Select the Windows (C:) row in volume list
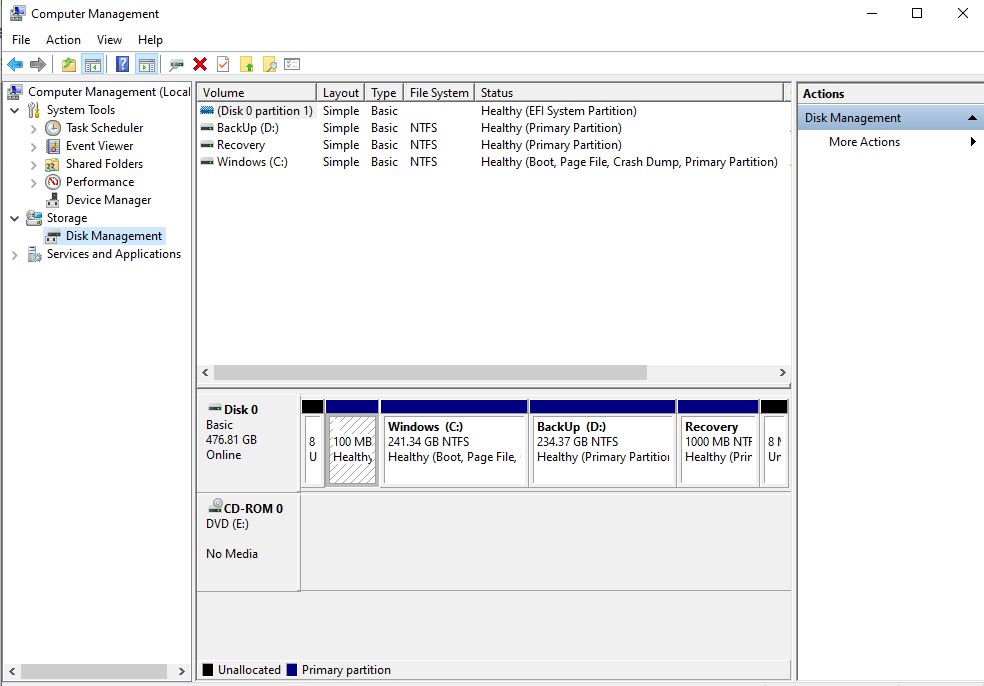This screenshot has height=686, width=984. [x=493, y=162]
